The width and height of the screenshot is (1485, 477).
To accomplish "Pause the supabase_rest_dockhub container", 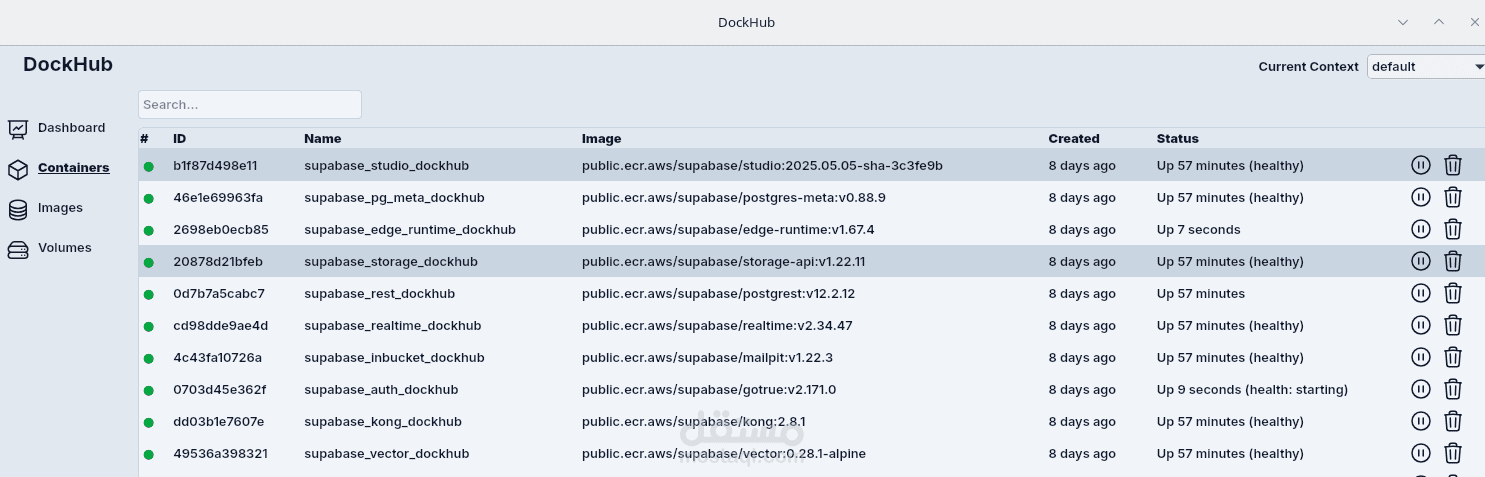I will tap(1421, 293).
